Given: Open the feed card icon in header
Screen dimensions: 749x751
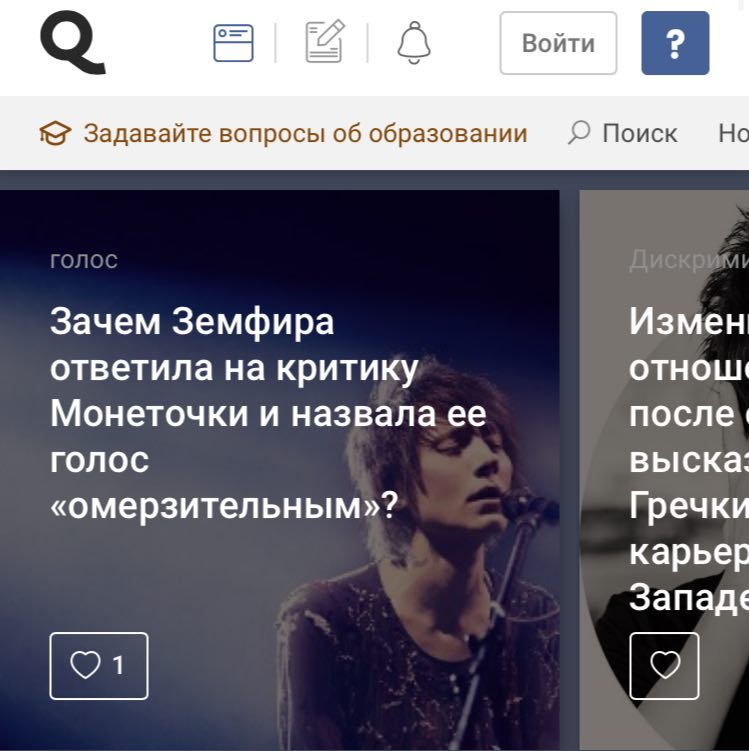Looking at the screenshot, I should tap(233, 43).
